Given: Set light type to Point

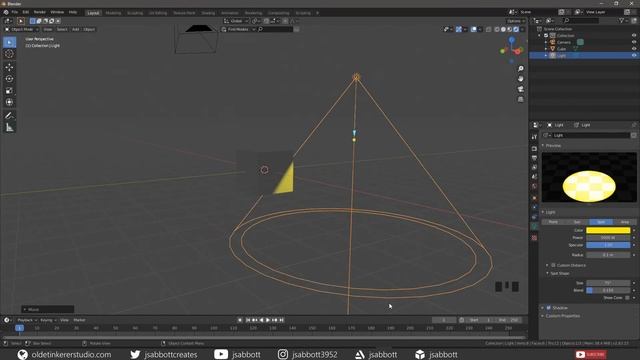Looking at the screenshot, I should pos(553,222).
